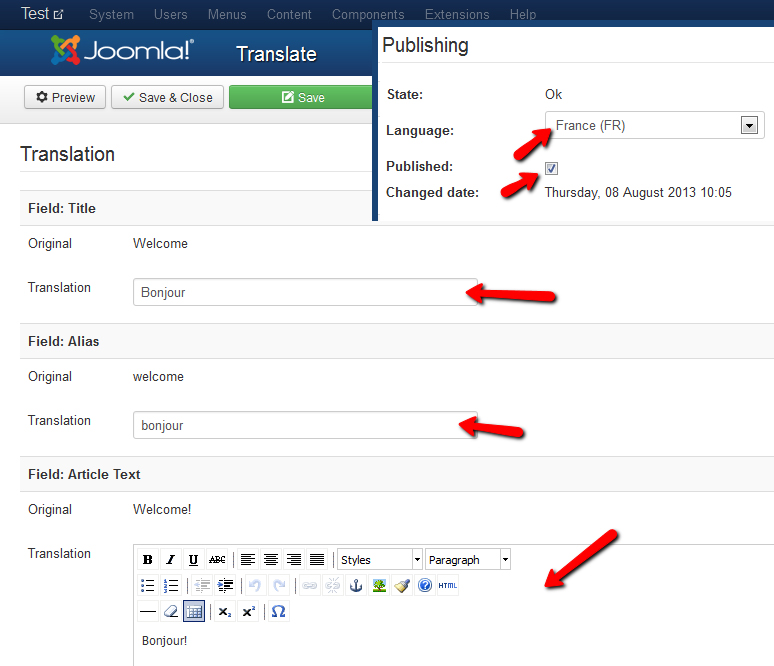774x666 pixels.
Task: Insert an image with the tree picture icon
Action: tap(379, 586)
